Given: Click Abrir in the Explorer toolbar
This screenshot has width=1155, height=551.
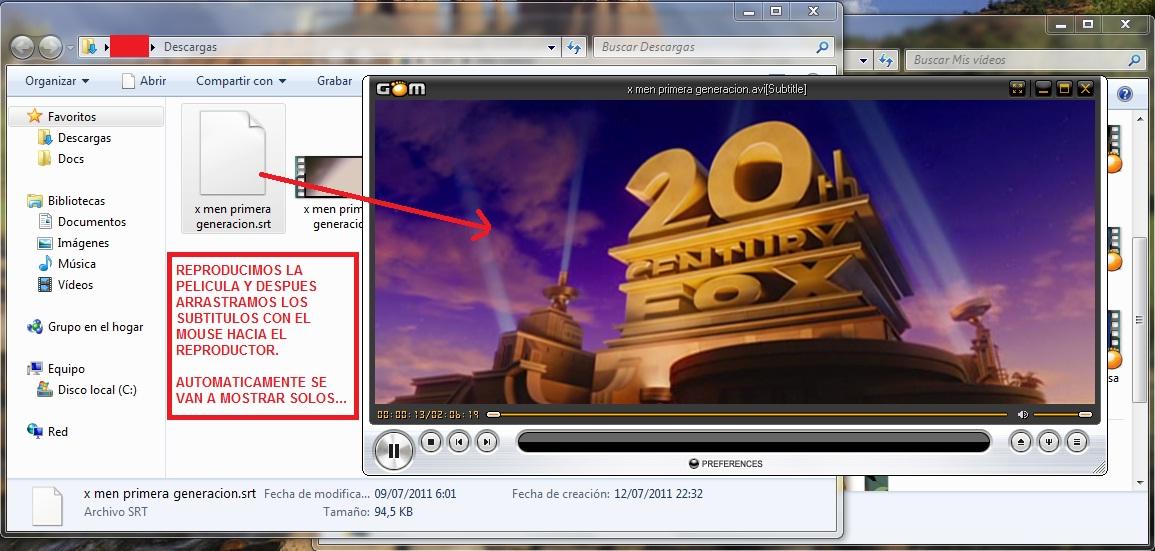Looking at the screenshot, I should pyautogui.click(x=144, y=81).
